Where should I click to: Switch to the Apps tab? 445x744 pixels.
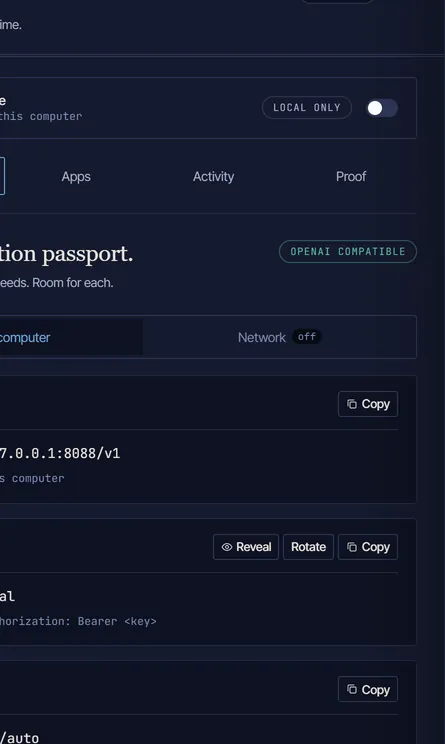pos(76,177)
